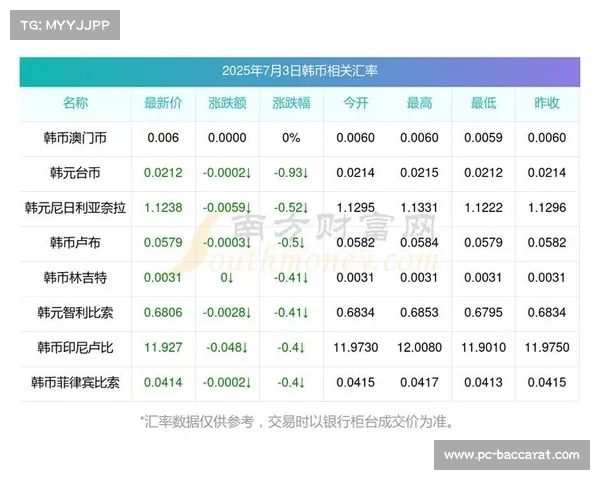
Task: Select the 最低 column header
Action: 483,103
